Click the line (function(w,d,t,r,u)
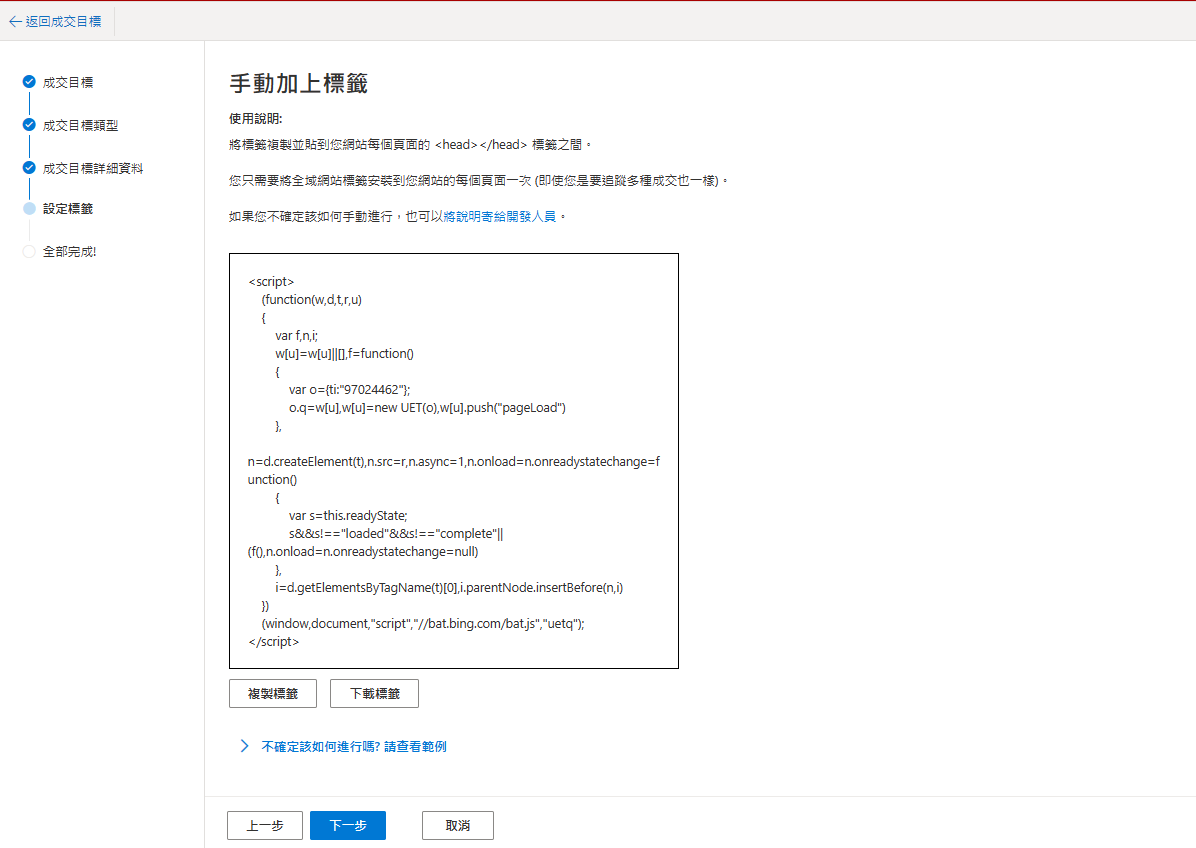This screenshot has width=1196, height=848. click(312, 300)
